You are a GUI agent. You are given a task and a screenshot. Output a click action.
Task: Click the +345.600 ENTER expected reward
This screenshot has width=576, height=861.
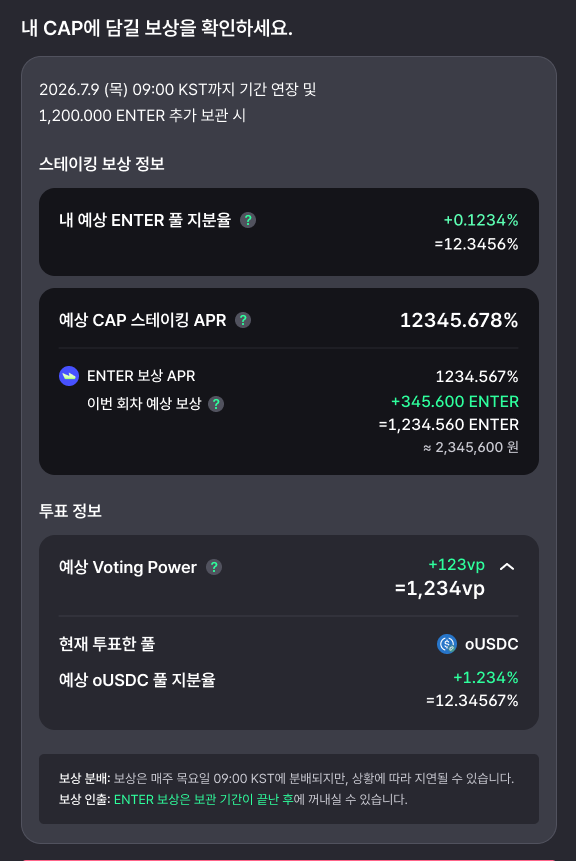455,401
